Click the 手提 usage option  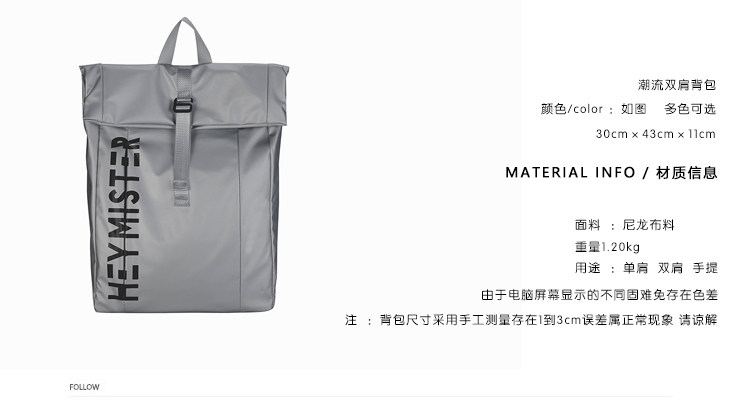point(705,268)
